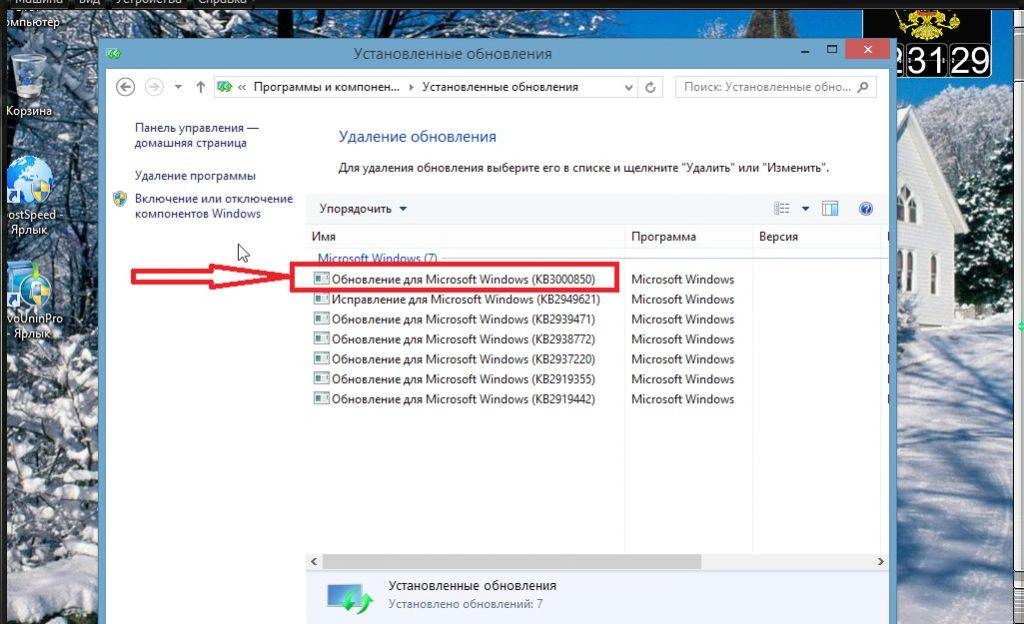The width and height of the screenshot is (1024, 624).
Task: Click the Back navigation arrow
Action: click(125, 87)
